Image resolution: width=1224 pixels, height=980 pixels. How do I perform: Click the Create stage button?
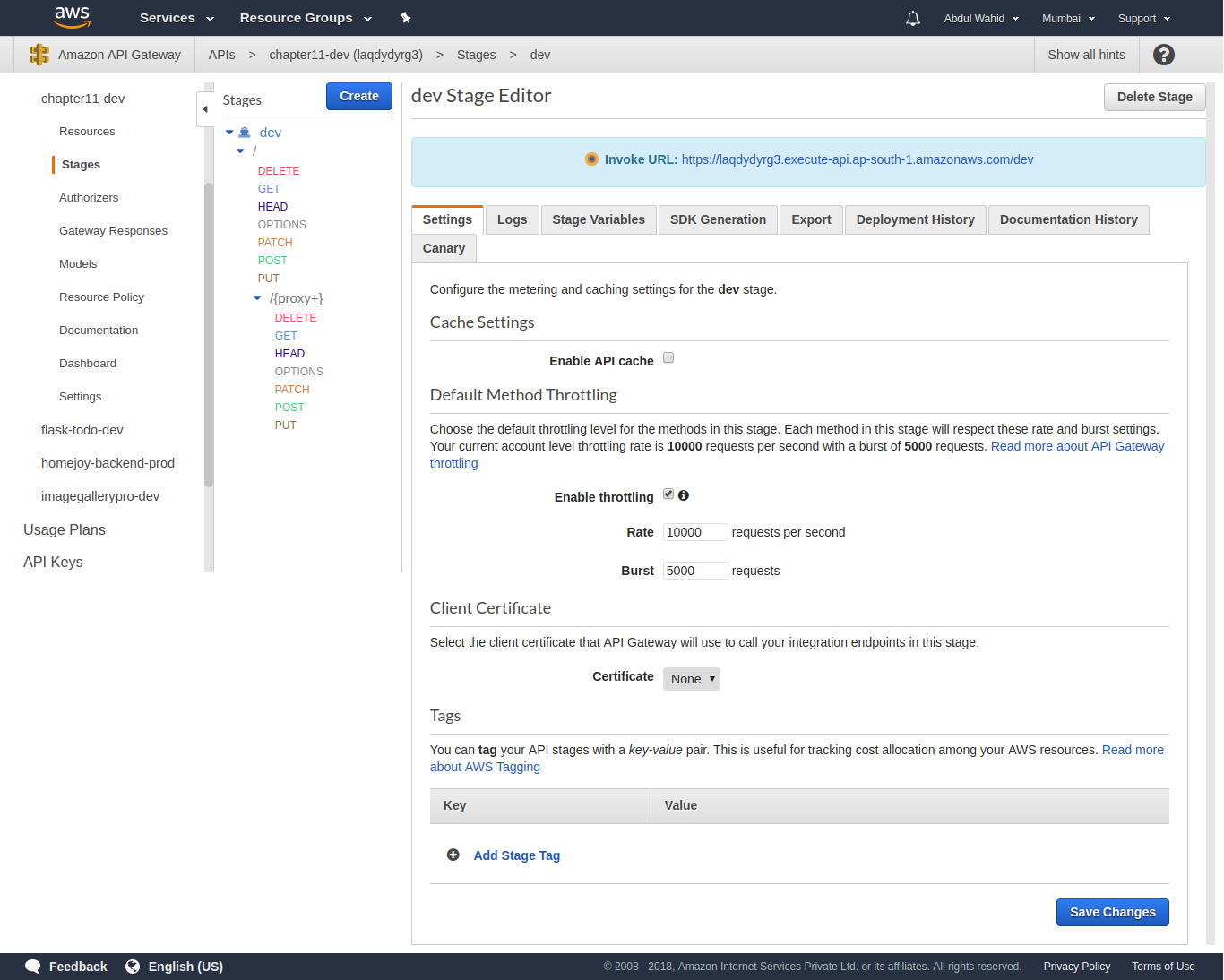pyautogui.click(x=359, y=96)
